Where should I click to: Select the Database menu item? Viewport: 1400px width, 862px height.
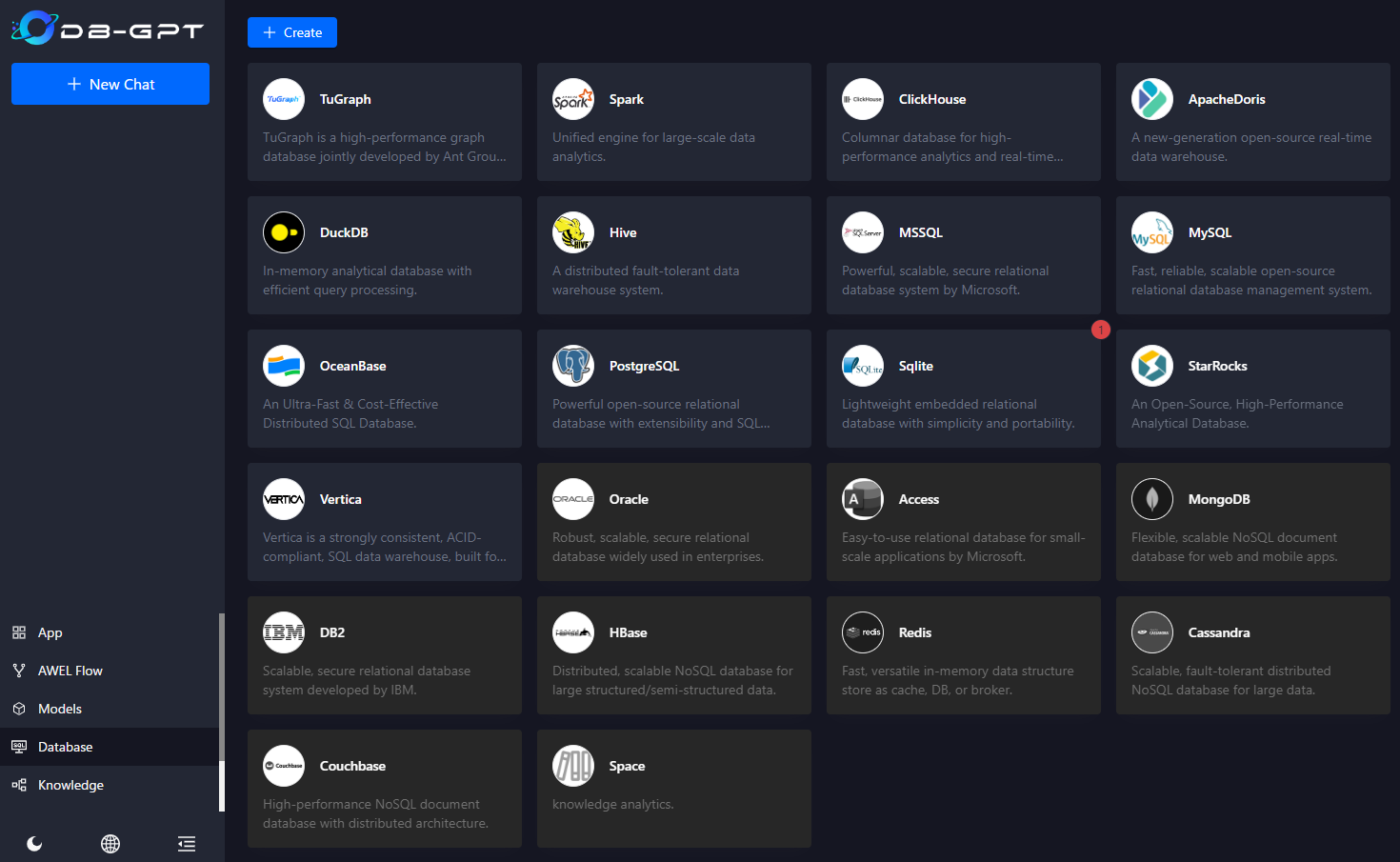tap(110, 747)
